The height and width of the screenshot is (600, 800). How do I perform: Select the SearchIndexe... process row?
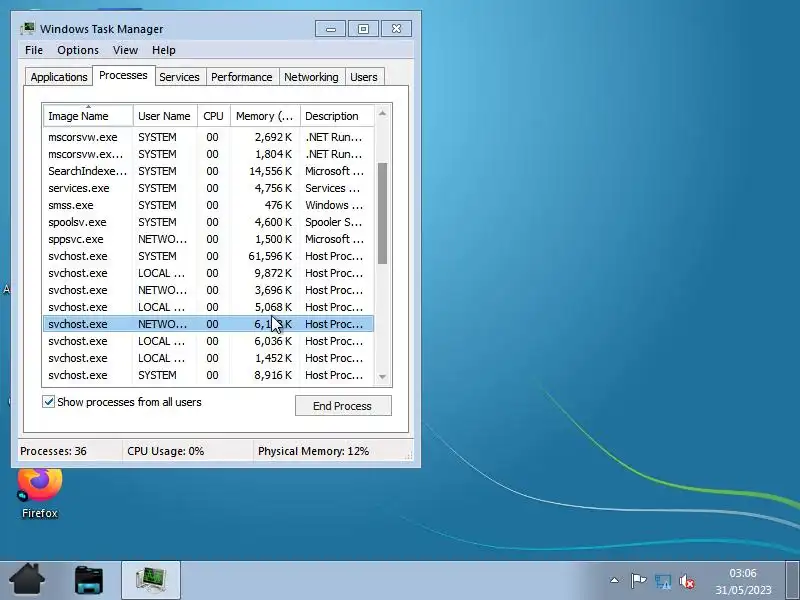pos(209,171)
